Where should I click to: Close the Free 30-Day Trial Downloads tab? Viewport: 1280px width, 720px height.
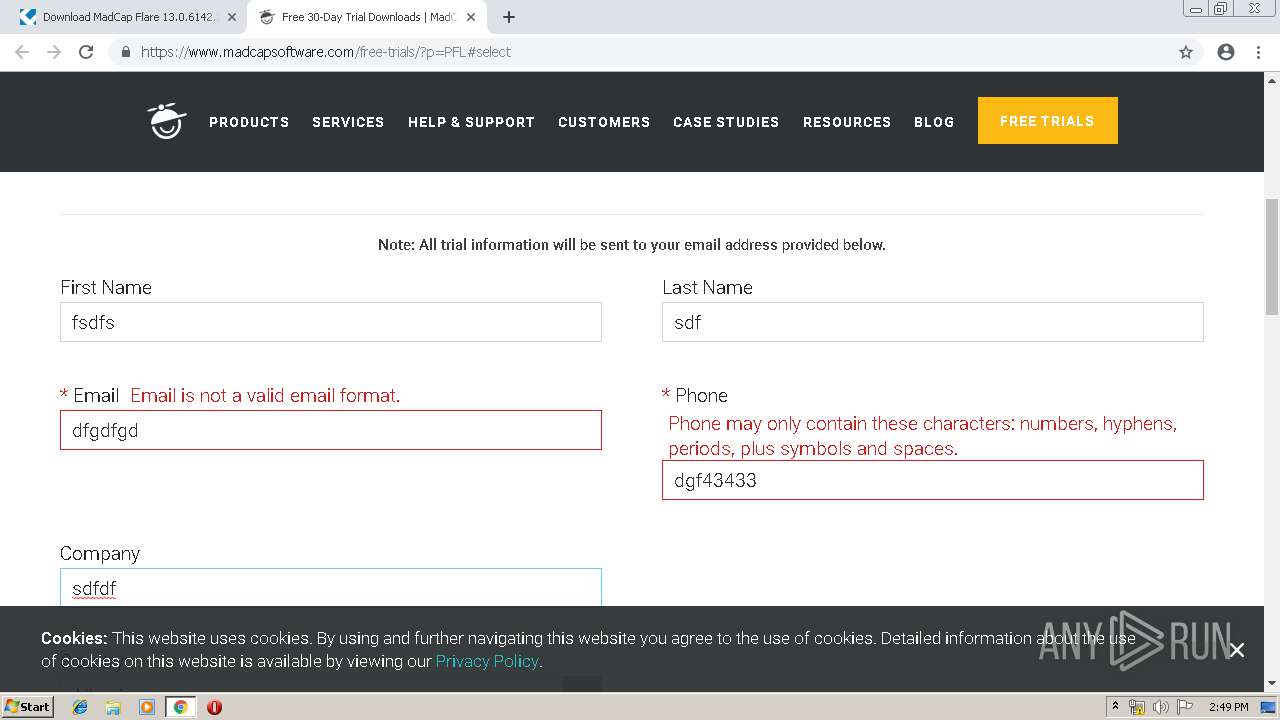click(x=471, y=17)
